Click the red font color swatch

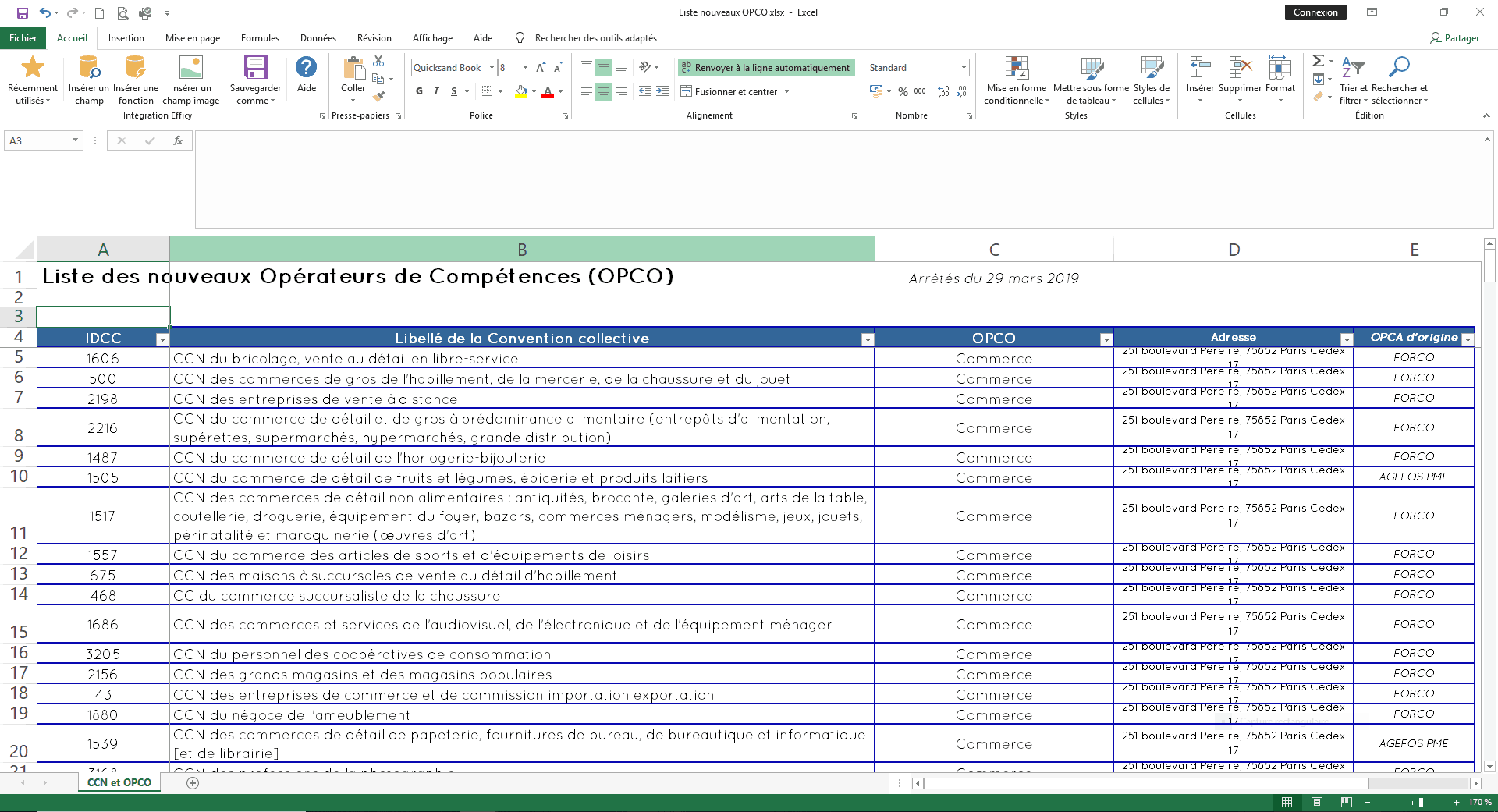[548, 91]
